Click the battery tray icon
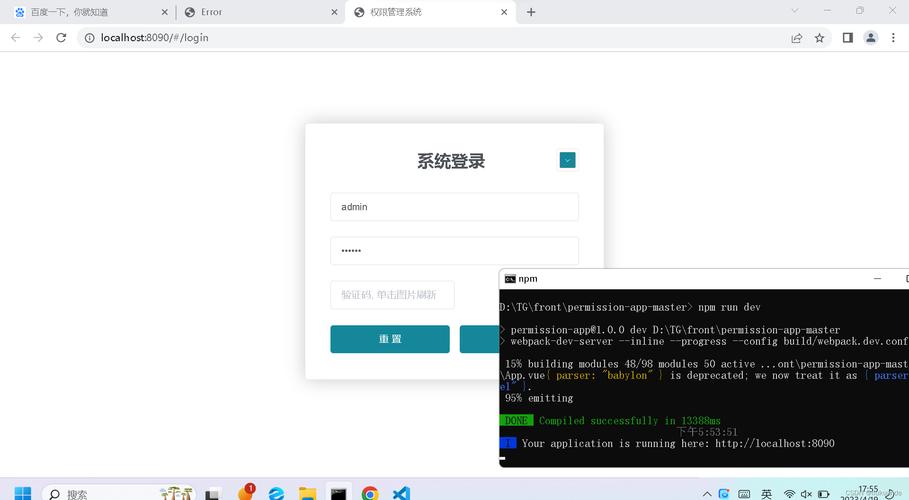The width and height of the screenshot is (909, 500). click(x=824, y=494)
